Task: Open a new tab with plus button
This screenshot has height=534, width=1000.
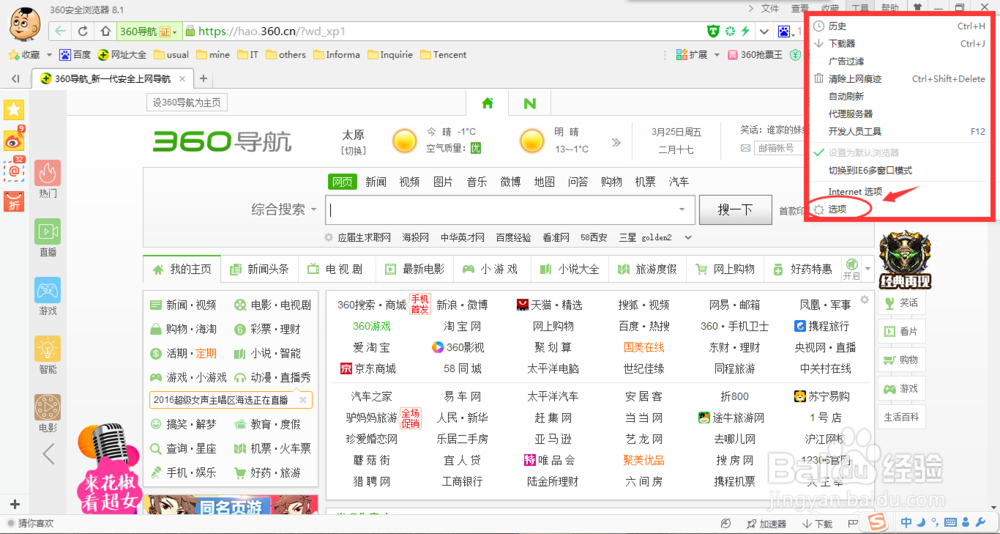Action: 203,78
